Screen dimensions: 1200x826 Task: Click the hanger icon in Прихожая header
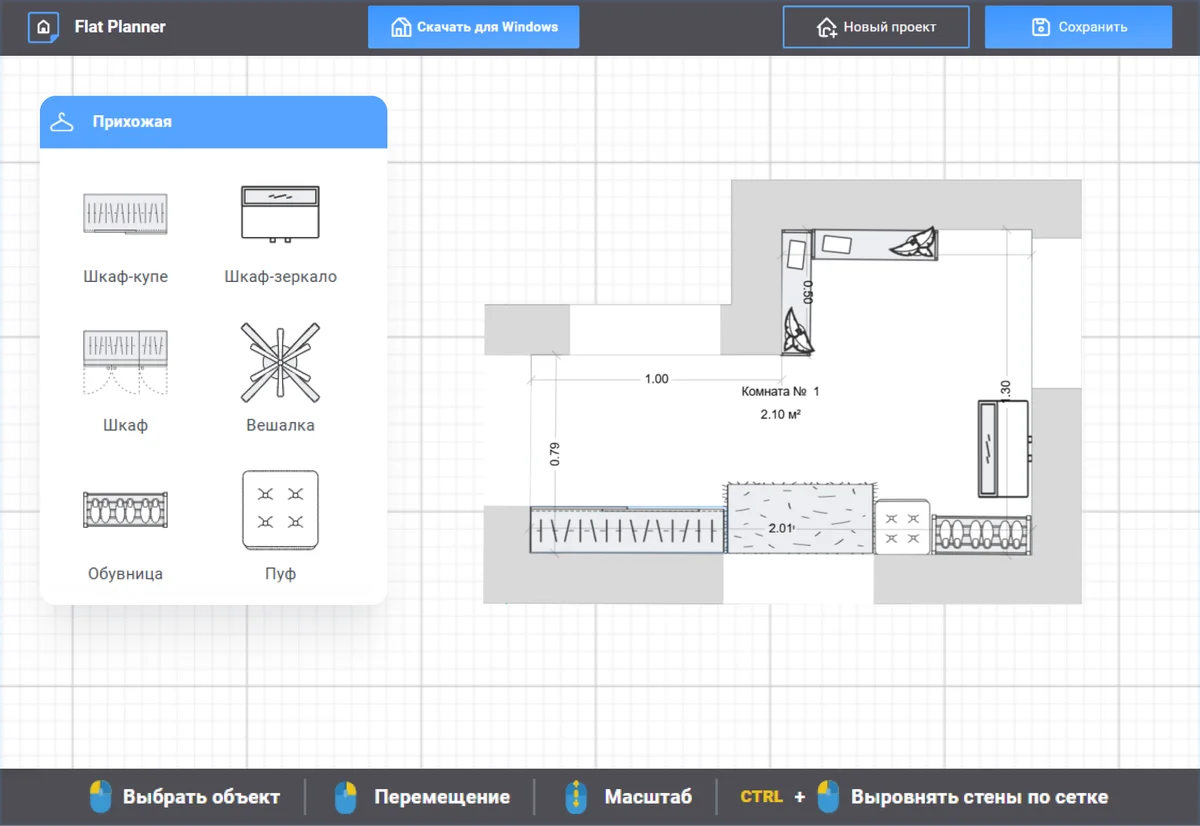click(x=62, y=122)
